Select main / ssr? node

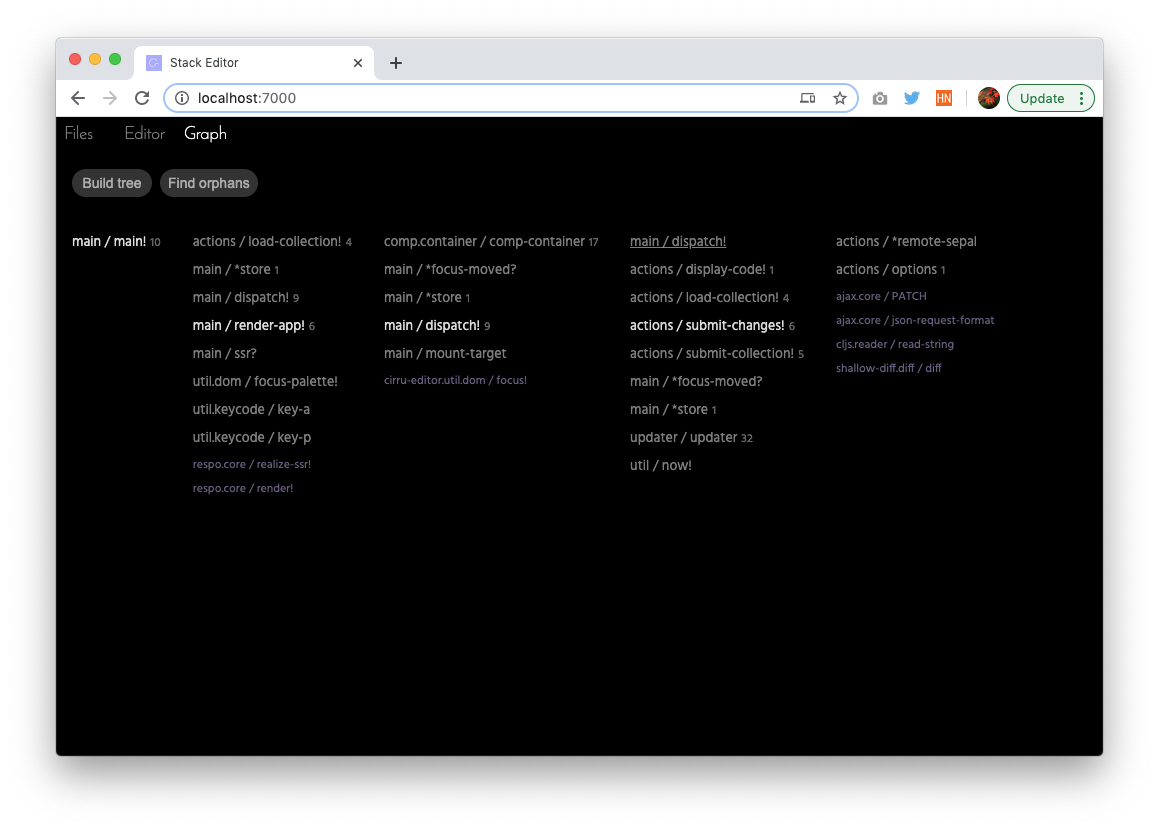coord(225,354)
